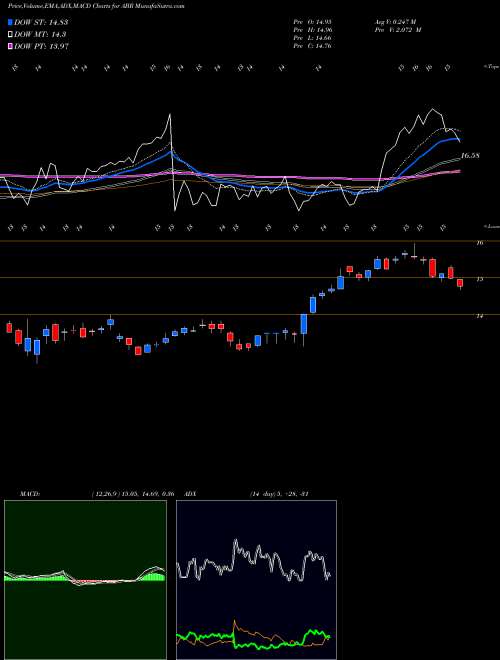Viewport: 500px width, 660px height.
Task: Click the 15 price axis label
Action: [479, 279]
